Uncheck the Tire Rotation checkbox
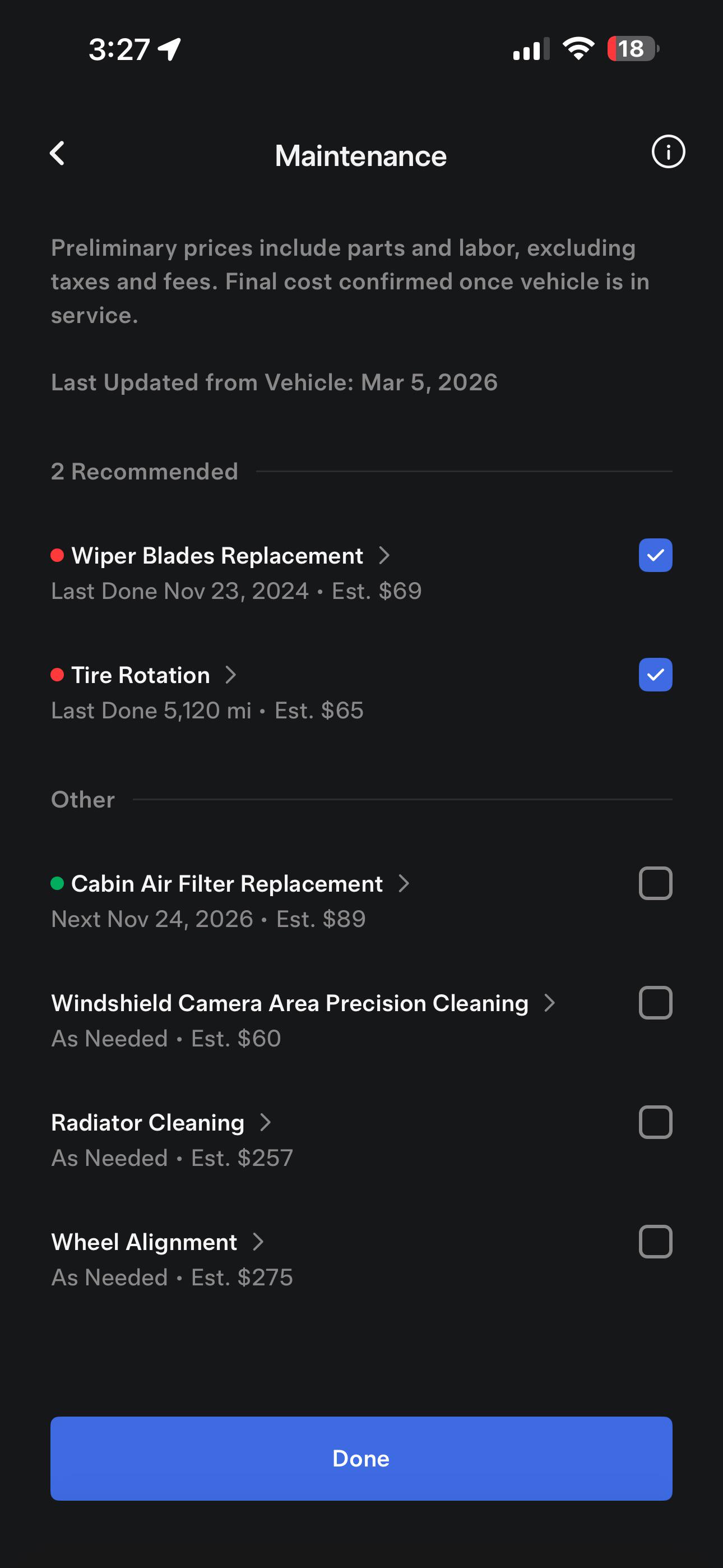The image size is (723, 1568). 655,675
